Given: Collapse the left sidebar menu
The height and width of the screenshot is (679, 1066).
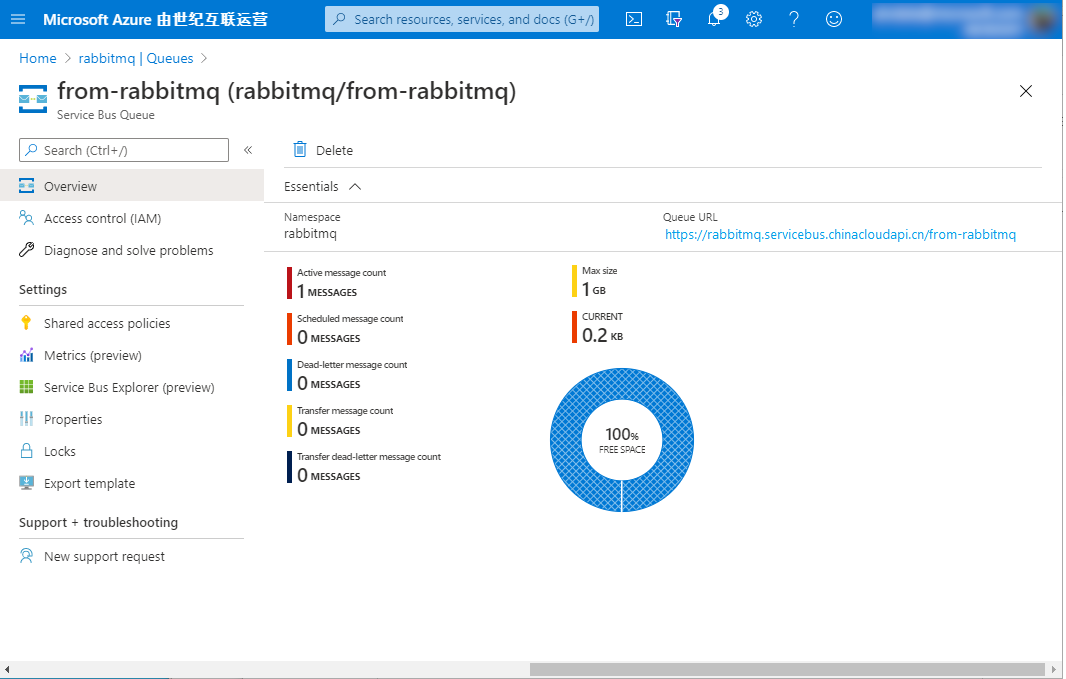Looking at the screenshot, I should coord(248,150).
